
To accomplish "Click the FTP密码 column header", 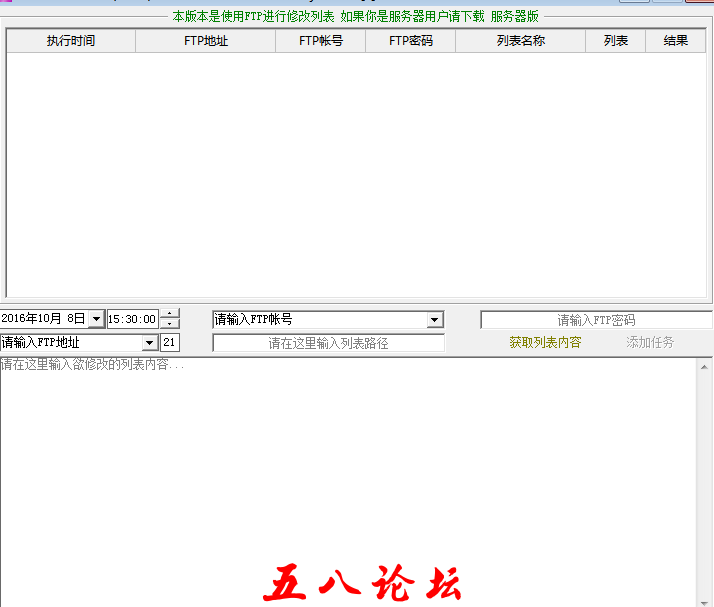I will click(x=410, y=41).
